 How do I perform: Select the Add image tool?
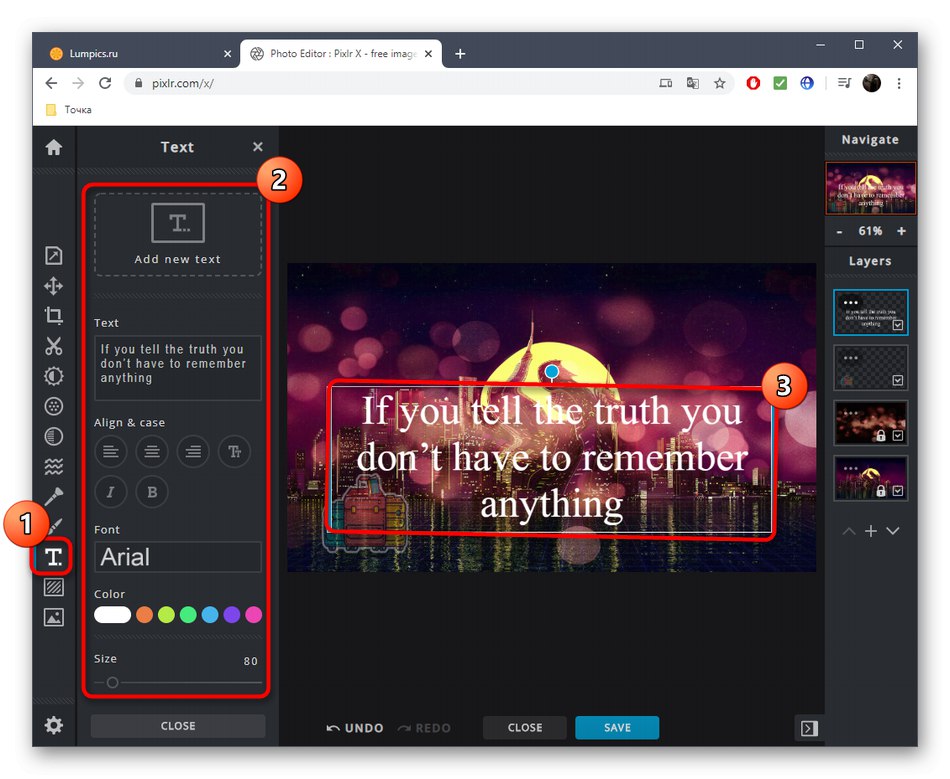tap(53, 617)
